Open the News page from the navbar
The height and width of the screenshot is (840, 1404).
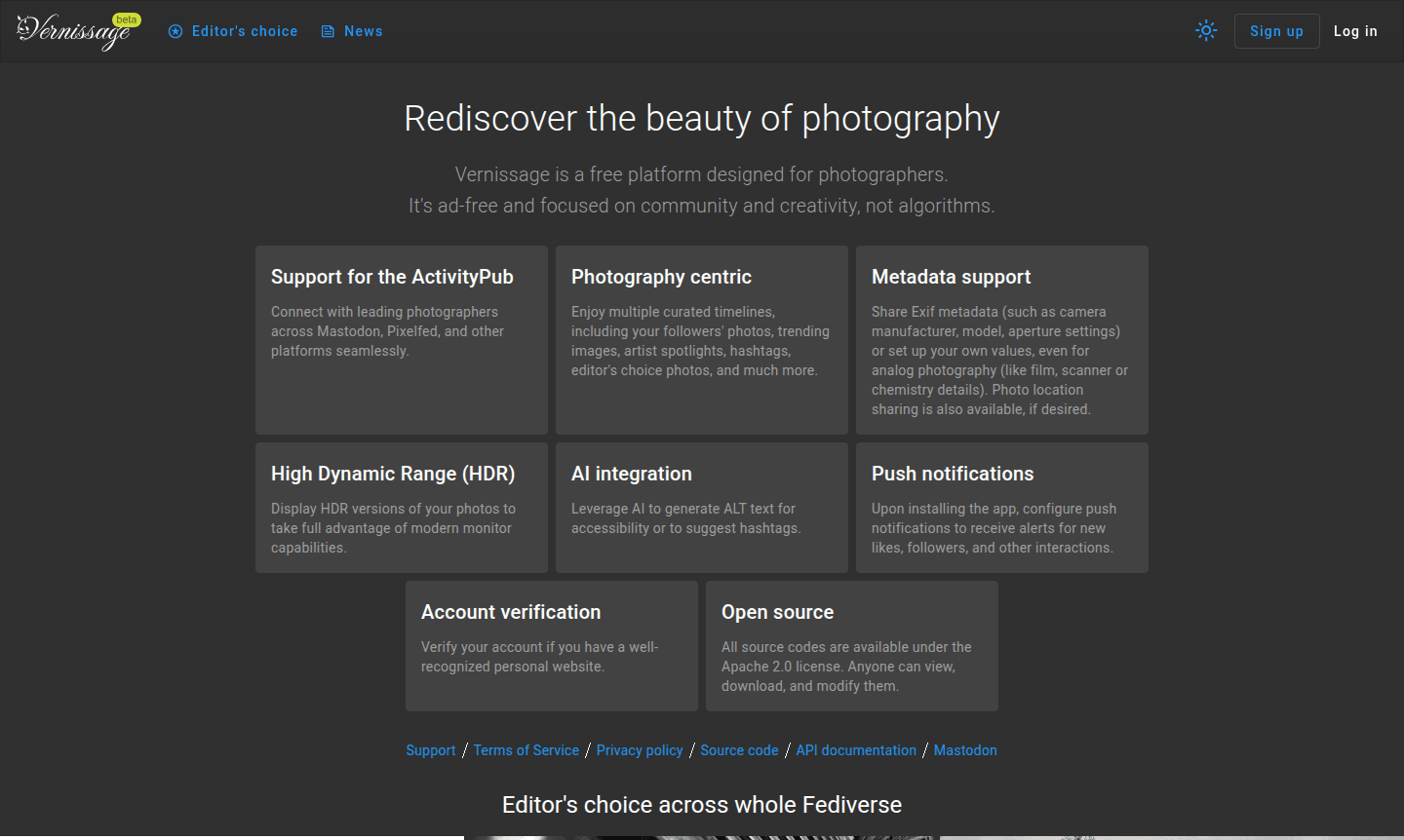point(361,30)
